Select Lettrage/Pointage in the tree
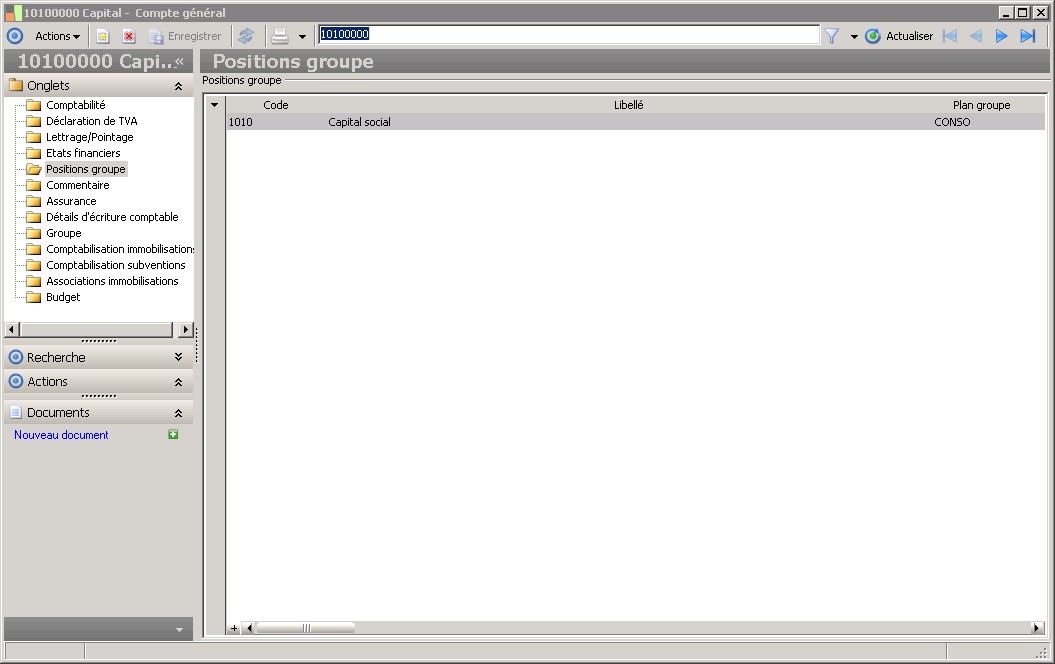This screenshot has height=664, width=1055. pos(89,137)
